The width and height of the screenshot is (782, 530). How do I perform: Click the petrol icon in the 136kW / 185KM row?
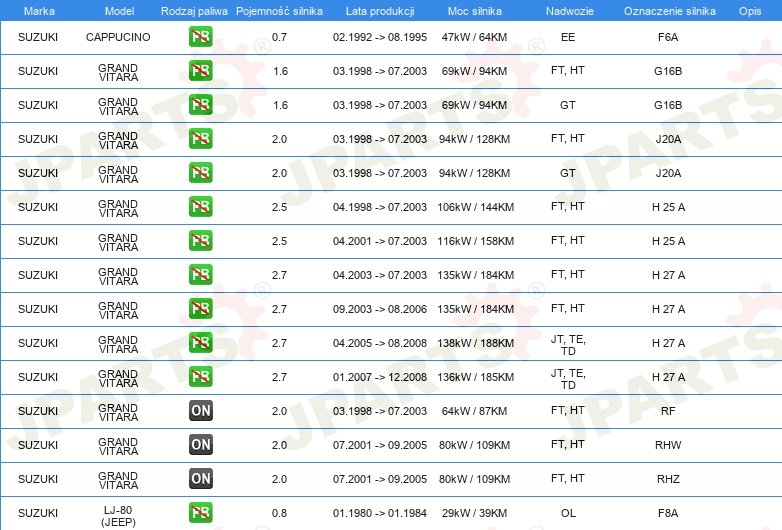[x=200, y=376]
